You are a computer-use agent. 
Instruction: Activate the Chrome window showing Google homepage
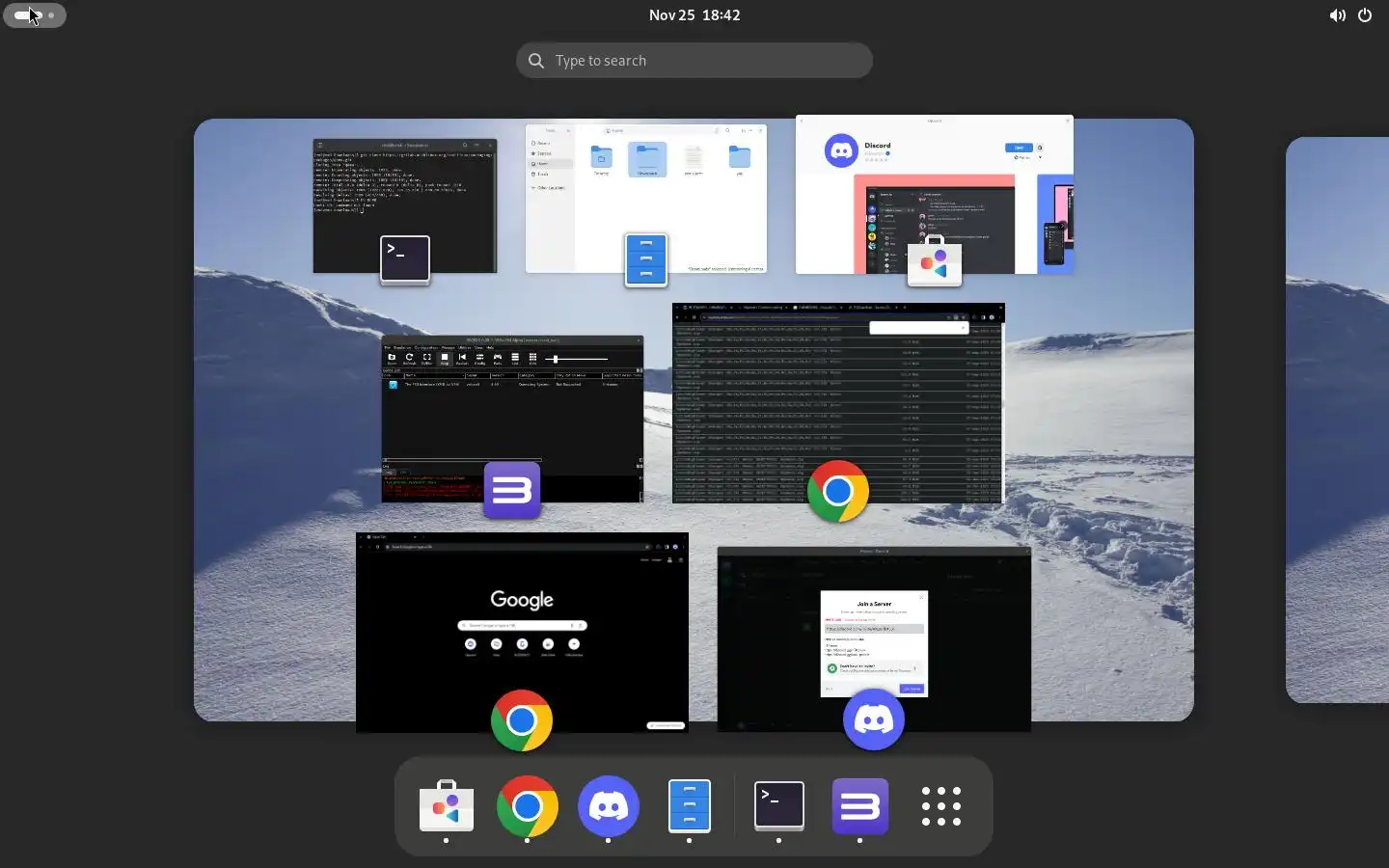tap(522, 633)
